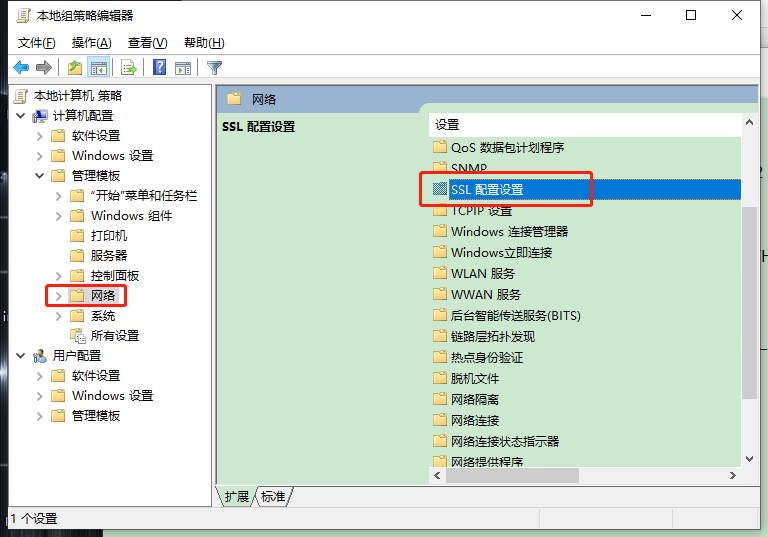The width and height of the screenshot is (768, 537).
Task: Click the 所有设置 icon in tree
Action: coord(77,336)
